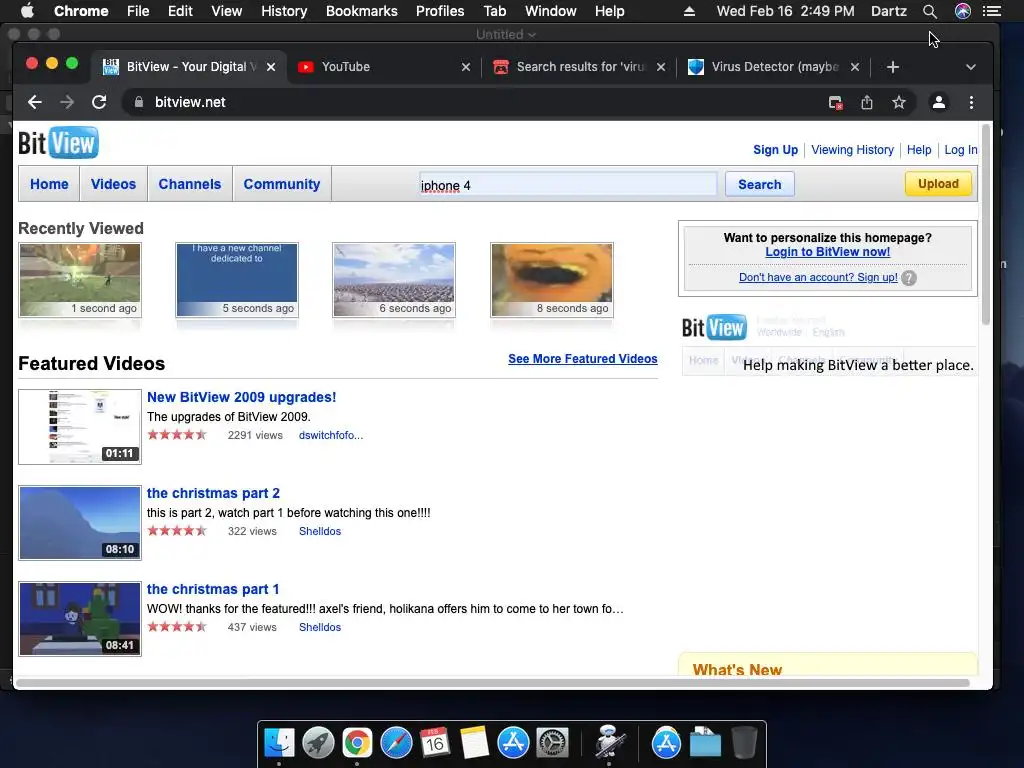The width and height of the screenshot is (1024, 768).
Task: Open Launchpad from the dock
Action: [318, 743]
